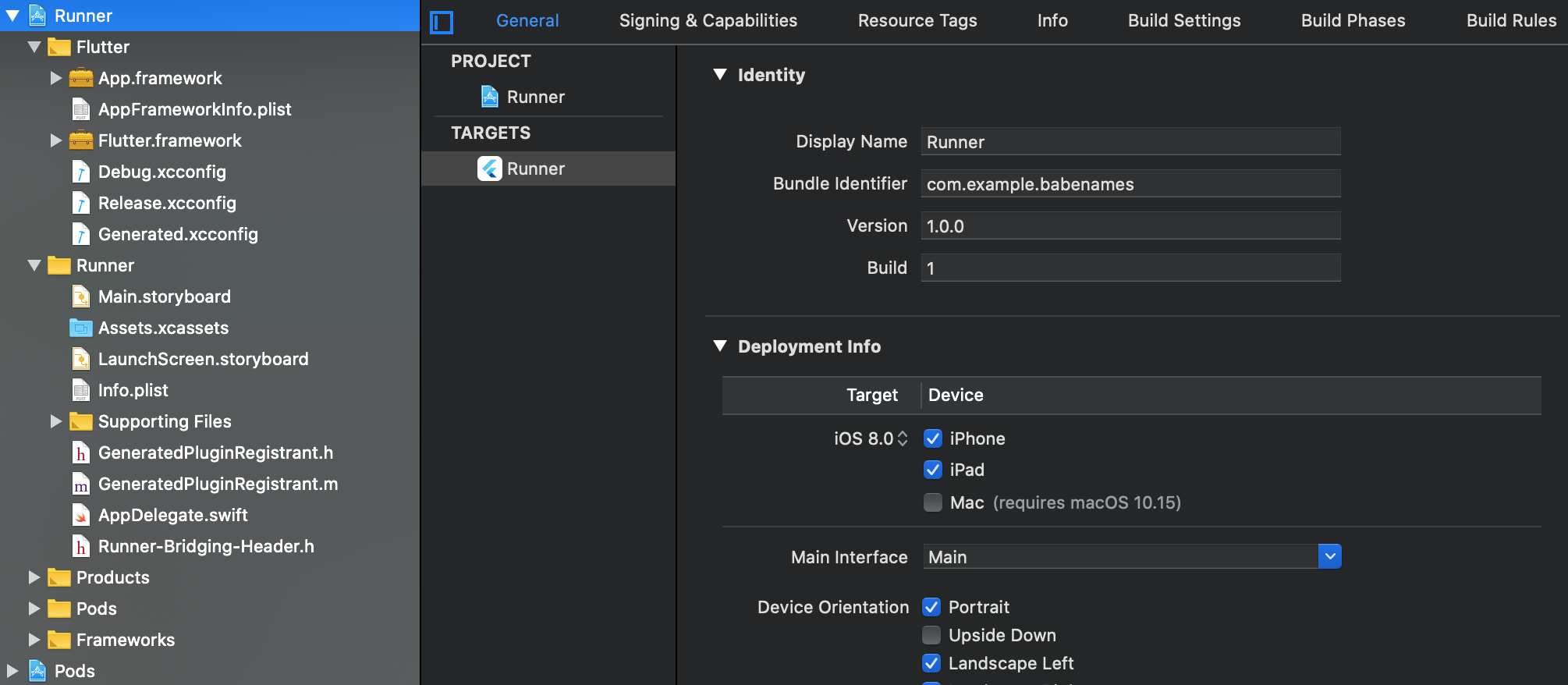Click the Display Name field
The height and width of the screenshot is (685, 1568).
[1131, 142]
